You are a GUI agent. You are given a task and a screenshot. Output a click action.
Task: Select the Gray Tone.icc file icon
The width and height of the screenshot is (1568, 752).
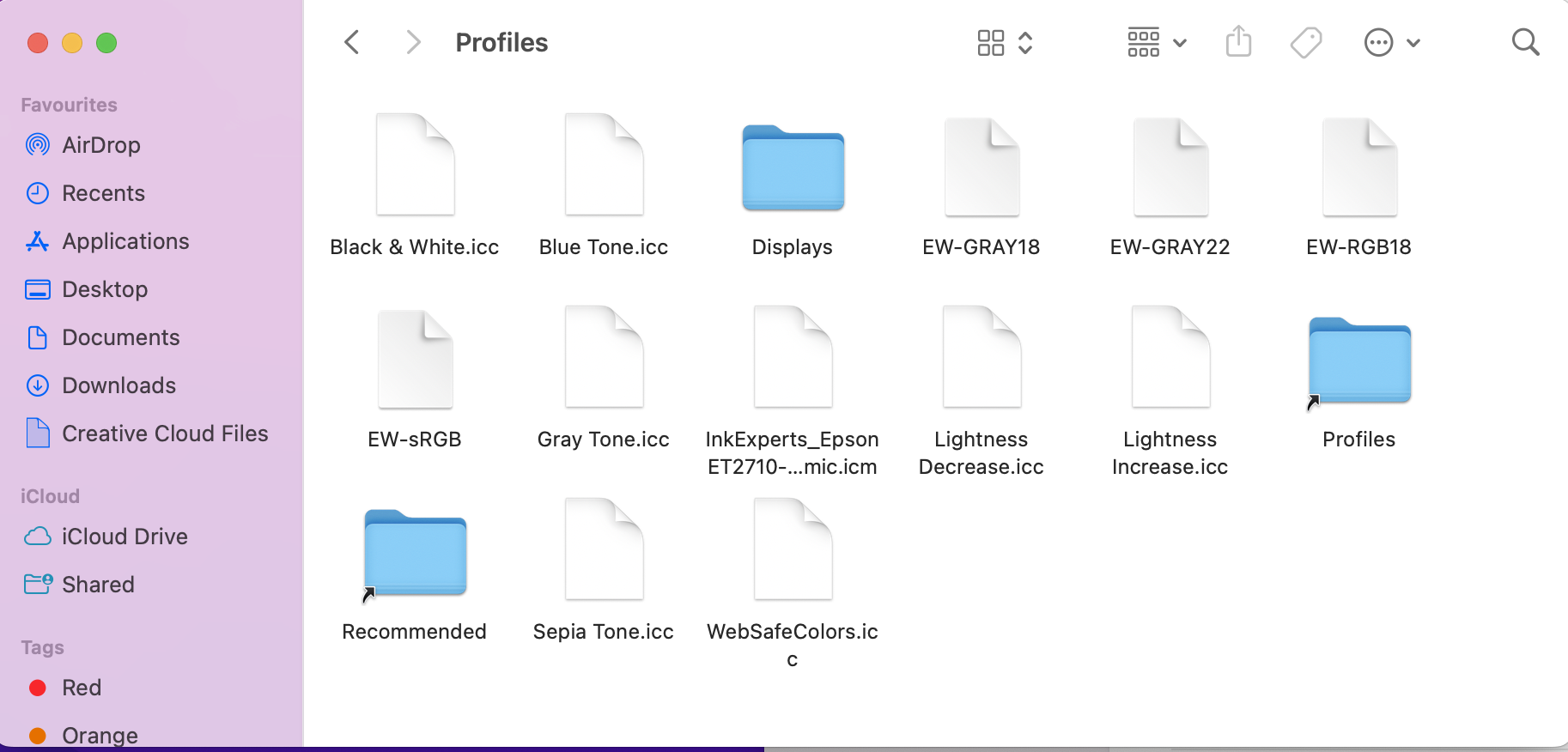click(x=604, y=356)
